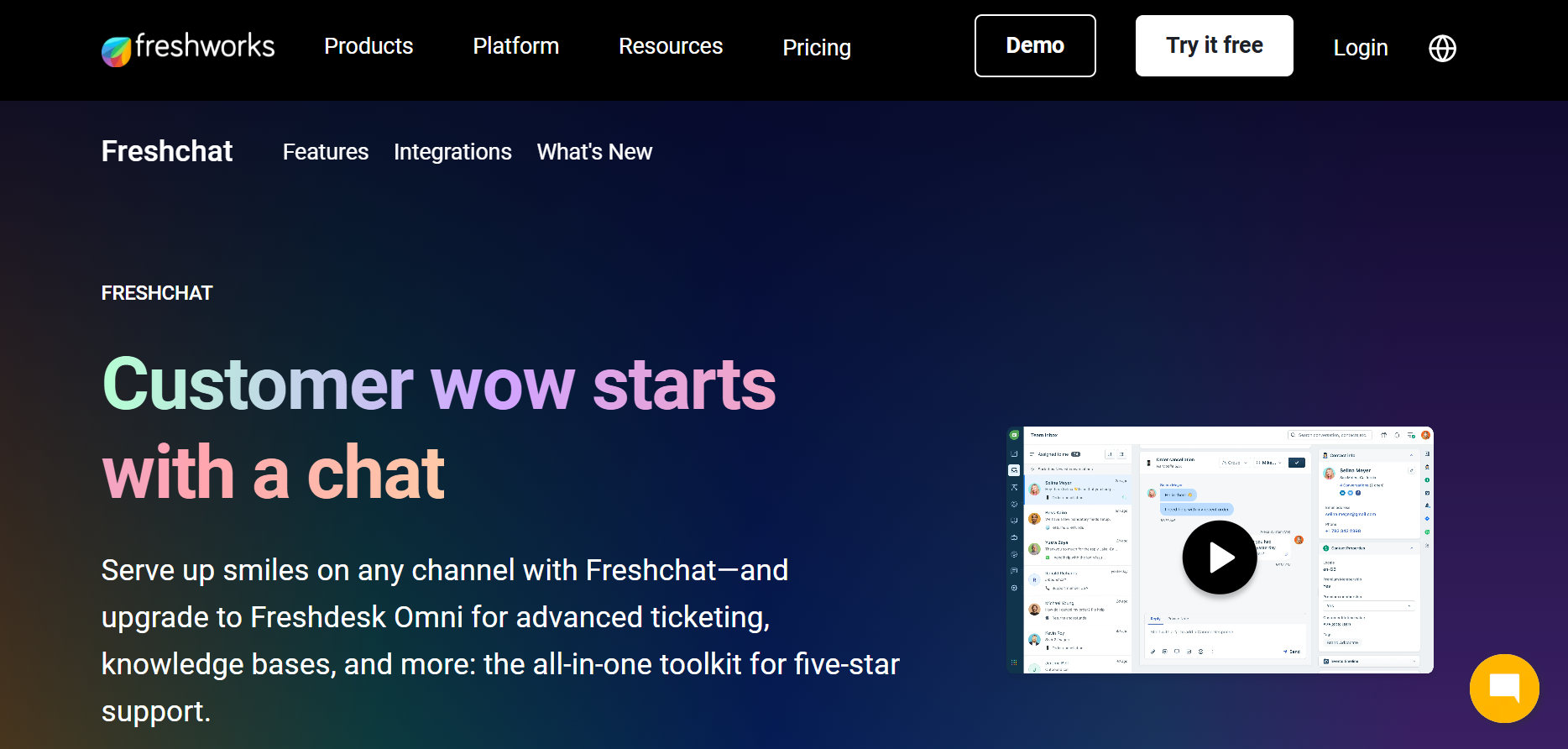Open the Features tab
This screenshot has height=749, width=1568.
click(326, 152)
